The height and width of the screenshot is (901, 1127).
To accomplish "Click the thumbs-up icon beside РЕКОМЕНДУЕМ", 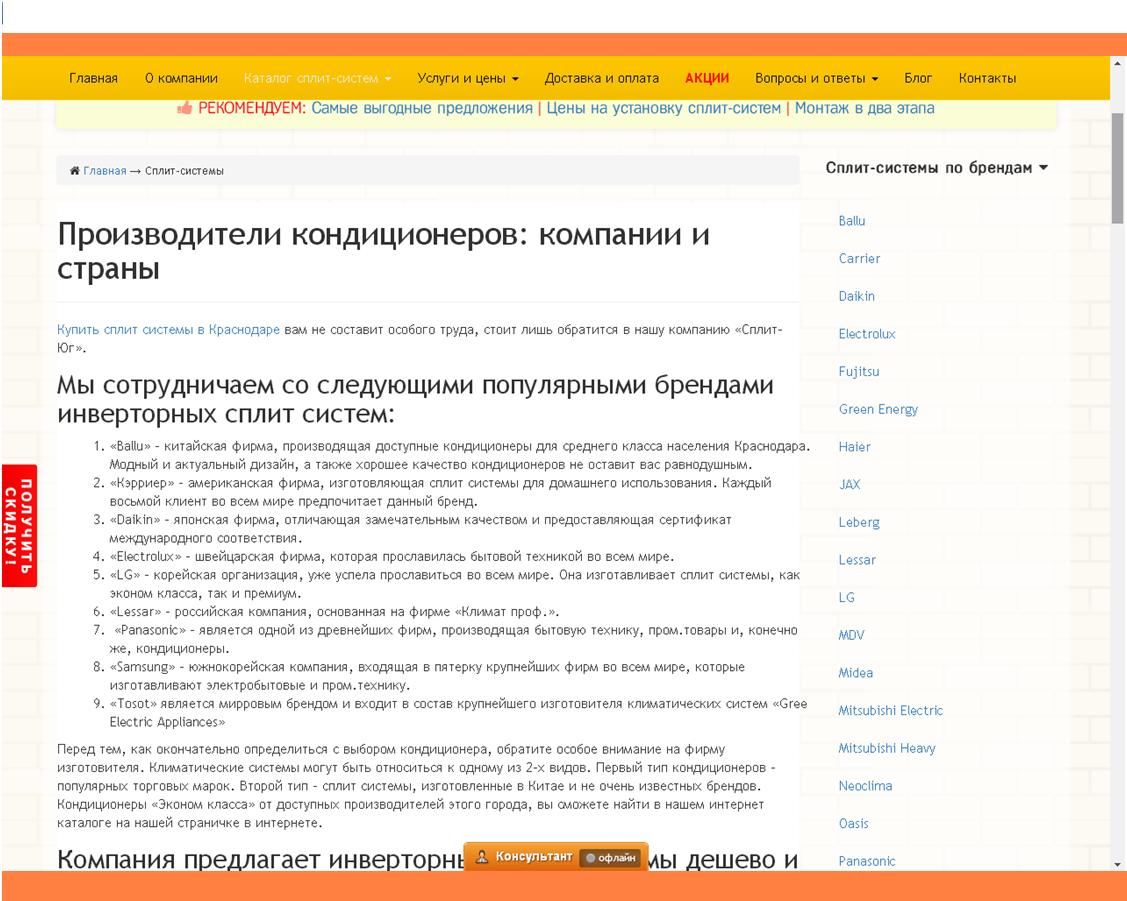I will coord(185,108).
